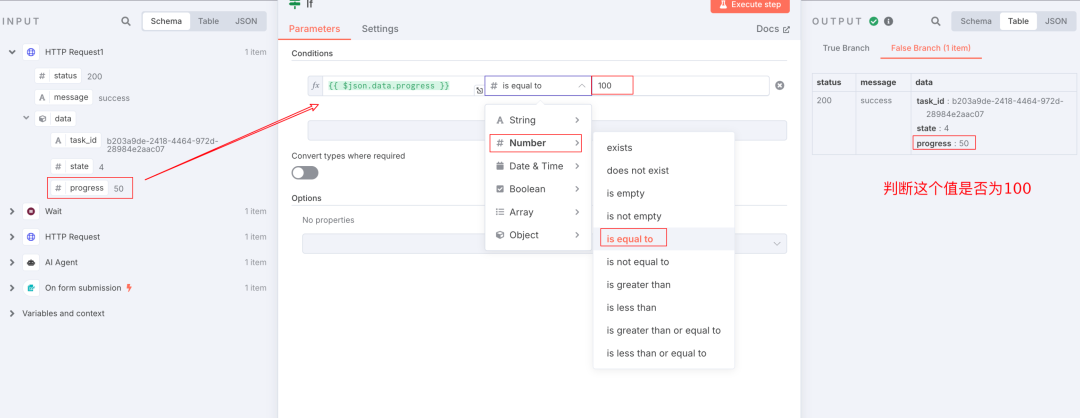Click the Execute step button
This screenshot has width=1080, height=418.
click(750, 5)
